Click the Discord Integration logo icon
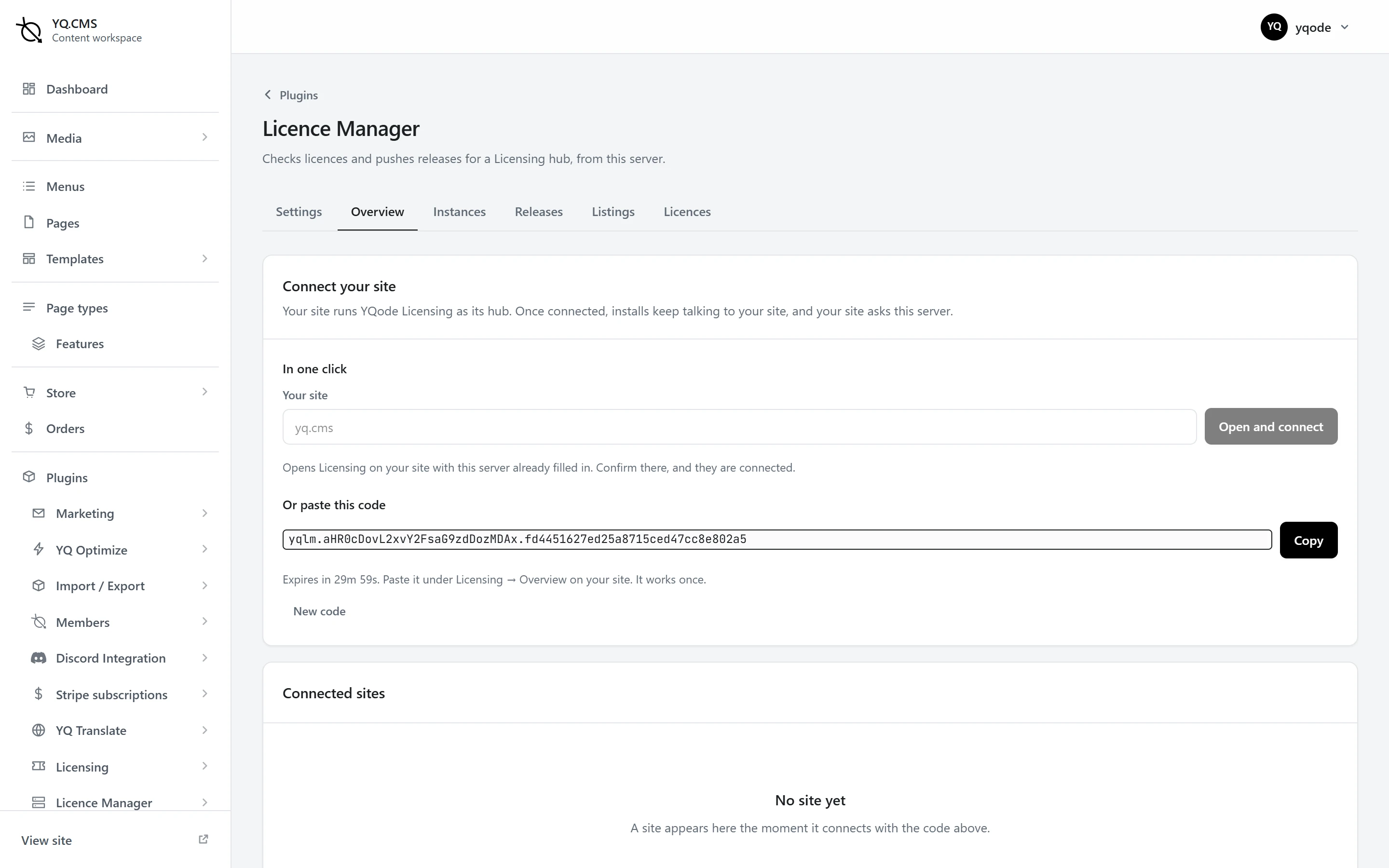The width and height of the screenshot is (1389, 868). (39, 658)
